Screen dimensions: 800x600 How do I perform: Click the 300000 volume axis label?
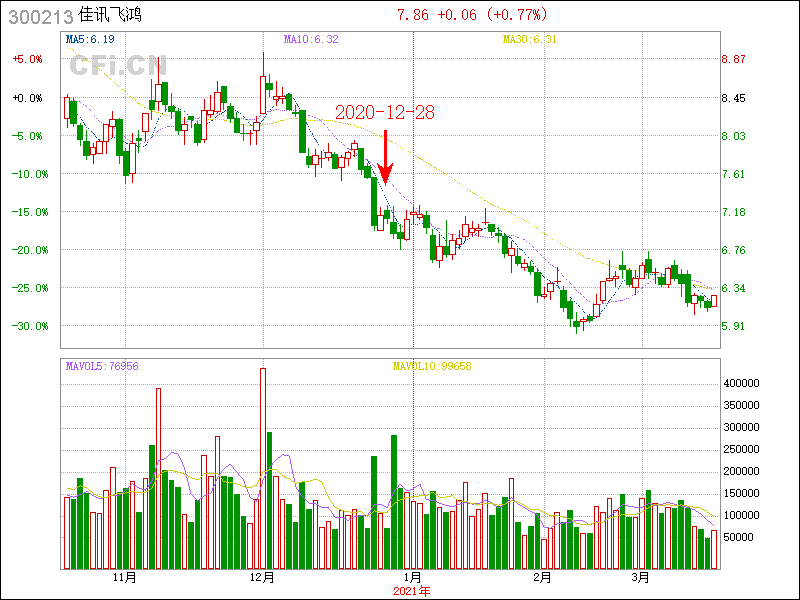click(741, 427)
